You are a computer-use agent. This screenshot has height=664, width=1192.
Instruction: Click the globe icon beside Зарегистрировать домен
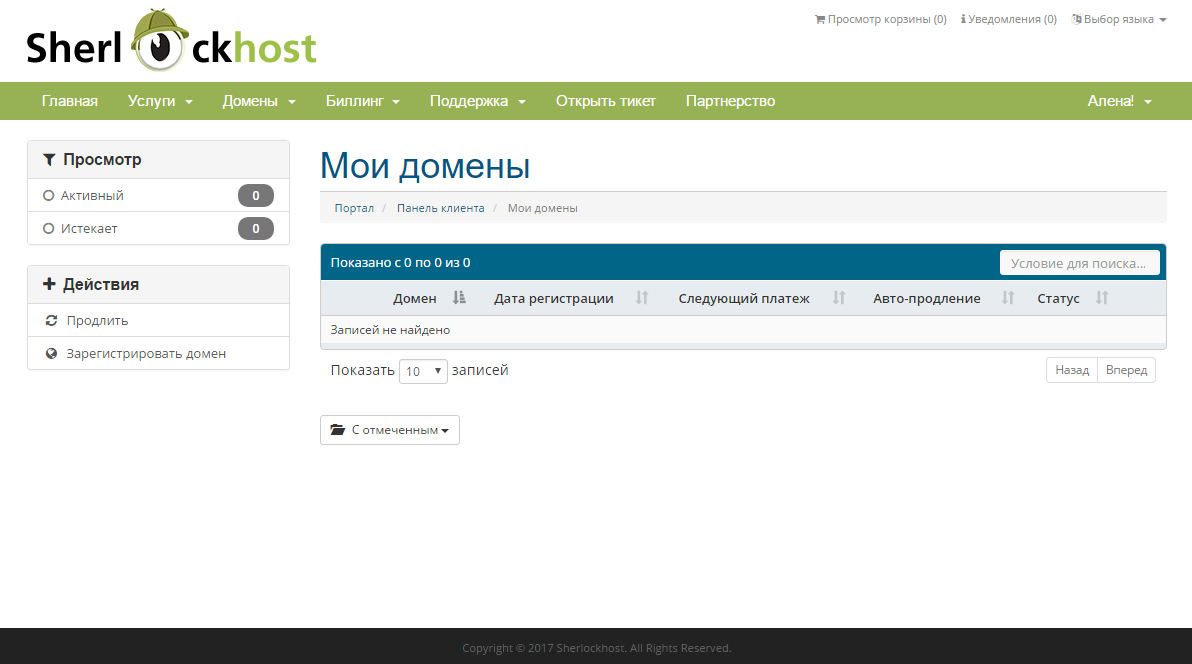coord(51,354)
